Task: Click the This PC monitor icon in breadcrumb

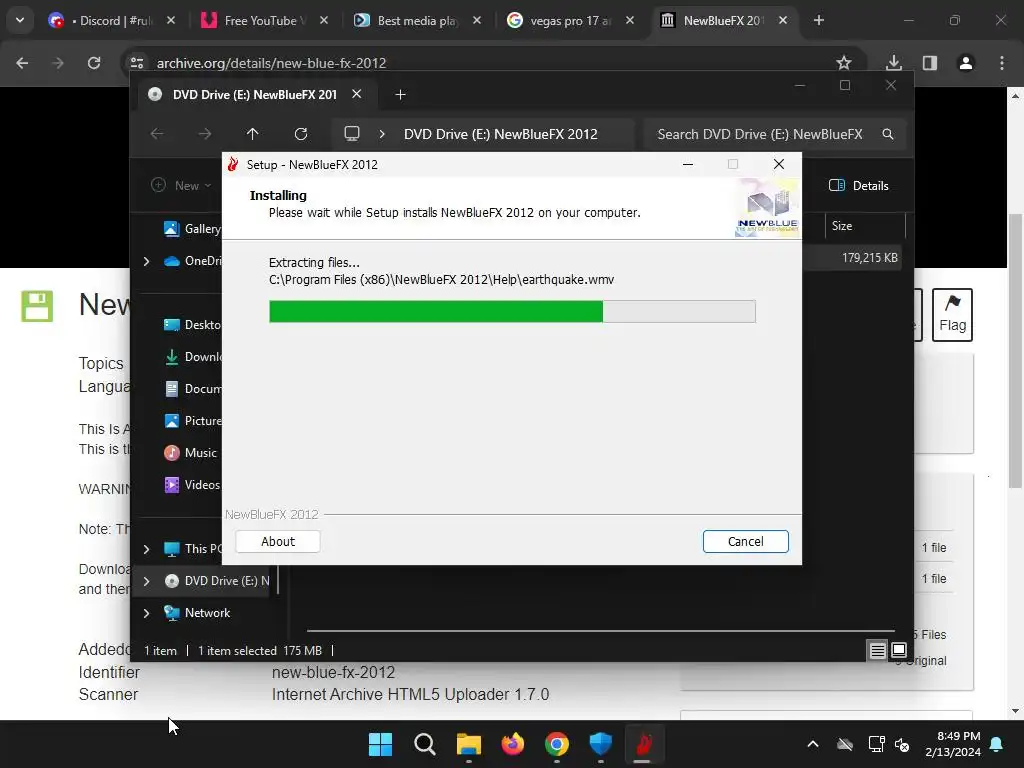Action: 352,134
